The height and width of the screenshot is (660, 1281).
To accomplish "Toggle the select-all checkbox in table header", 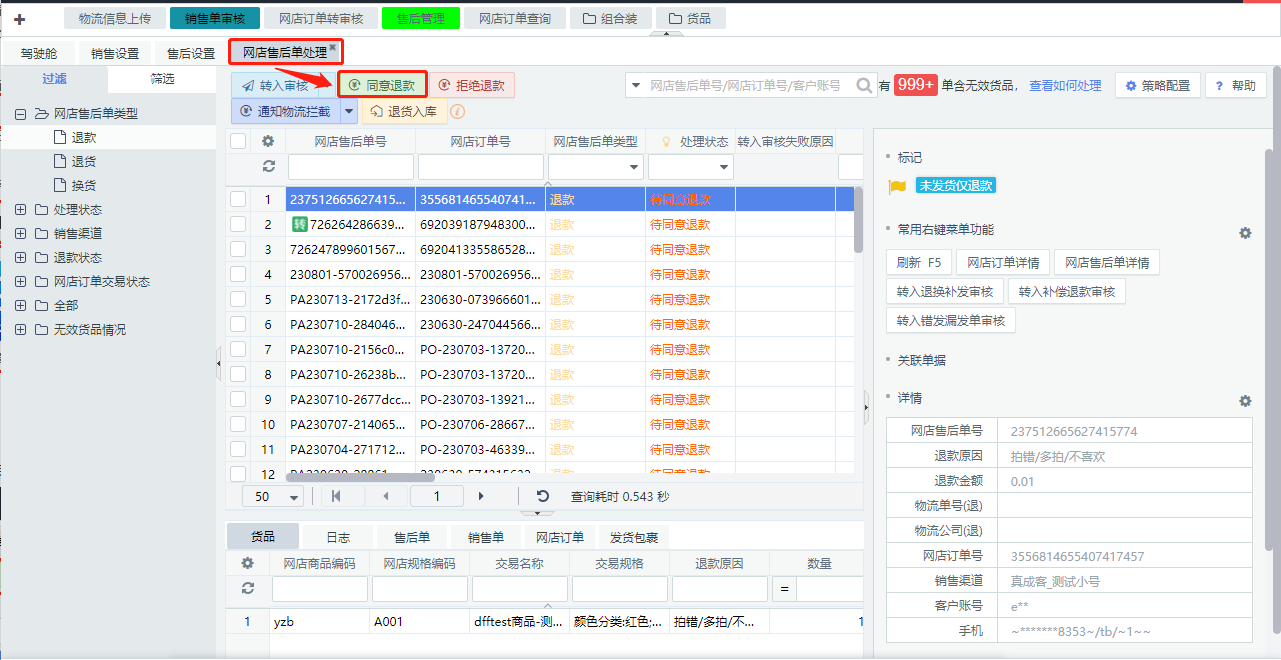I will point(238,141).
